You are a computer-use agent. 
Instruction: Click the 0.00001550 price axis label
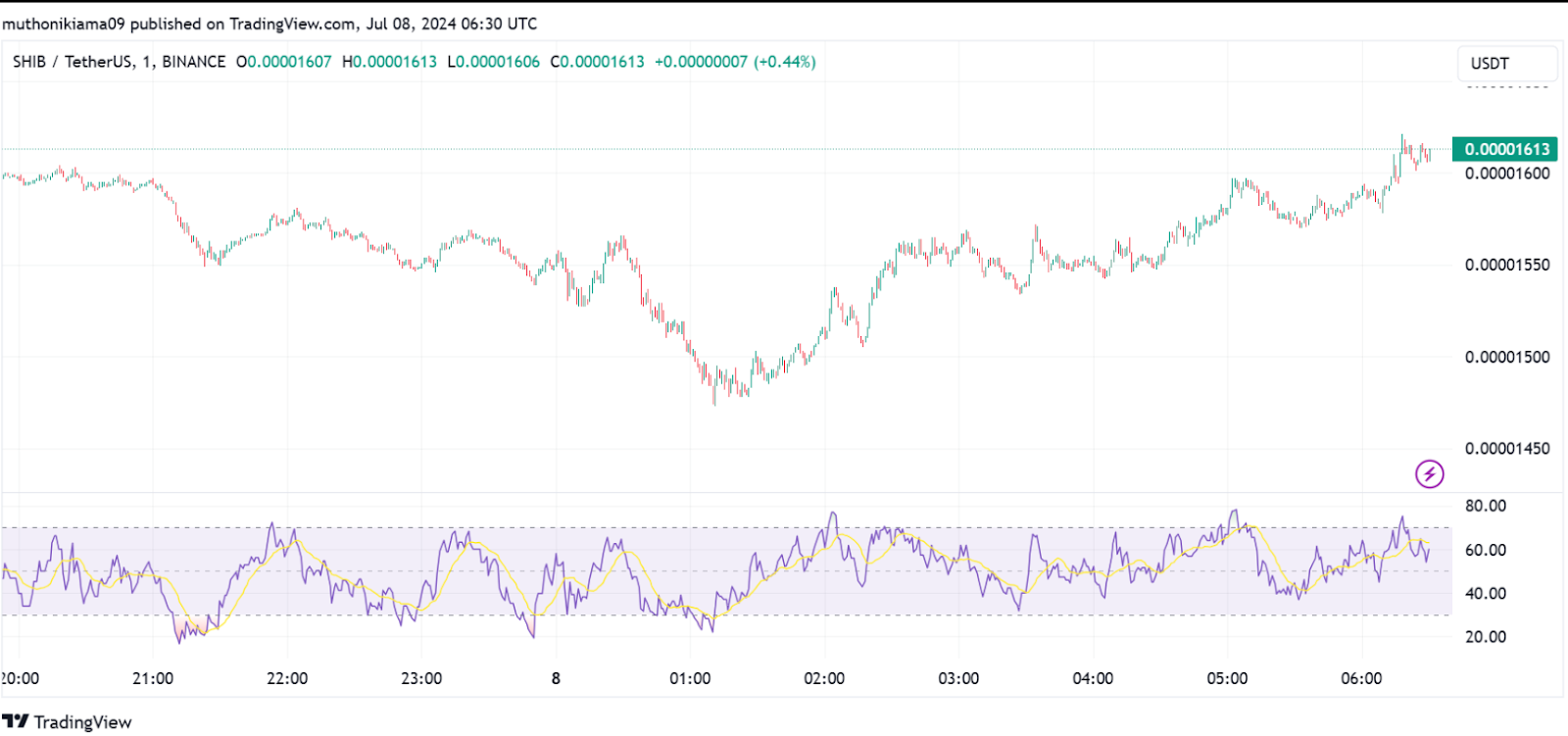coord(1507,265)
